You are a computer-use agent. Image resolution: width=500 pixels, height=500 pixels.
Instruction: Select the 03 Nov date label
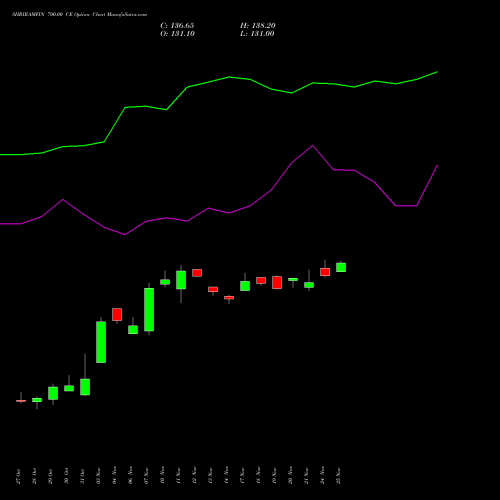(x=98, y=476)
